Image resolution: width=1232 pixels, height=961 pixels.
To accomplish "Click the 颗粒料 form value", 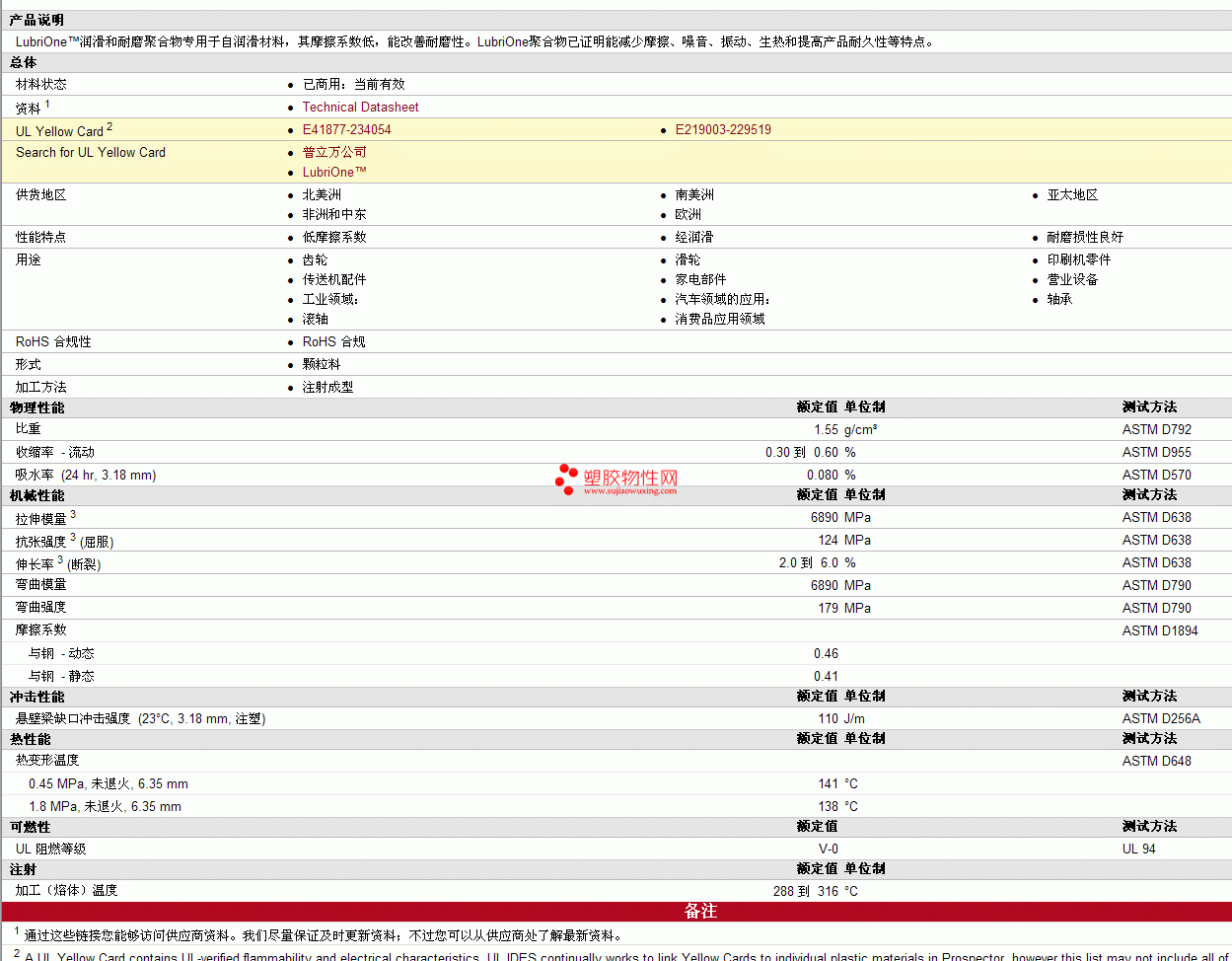I will pos(322,364).
